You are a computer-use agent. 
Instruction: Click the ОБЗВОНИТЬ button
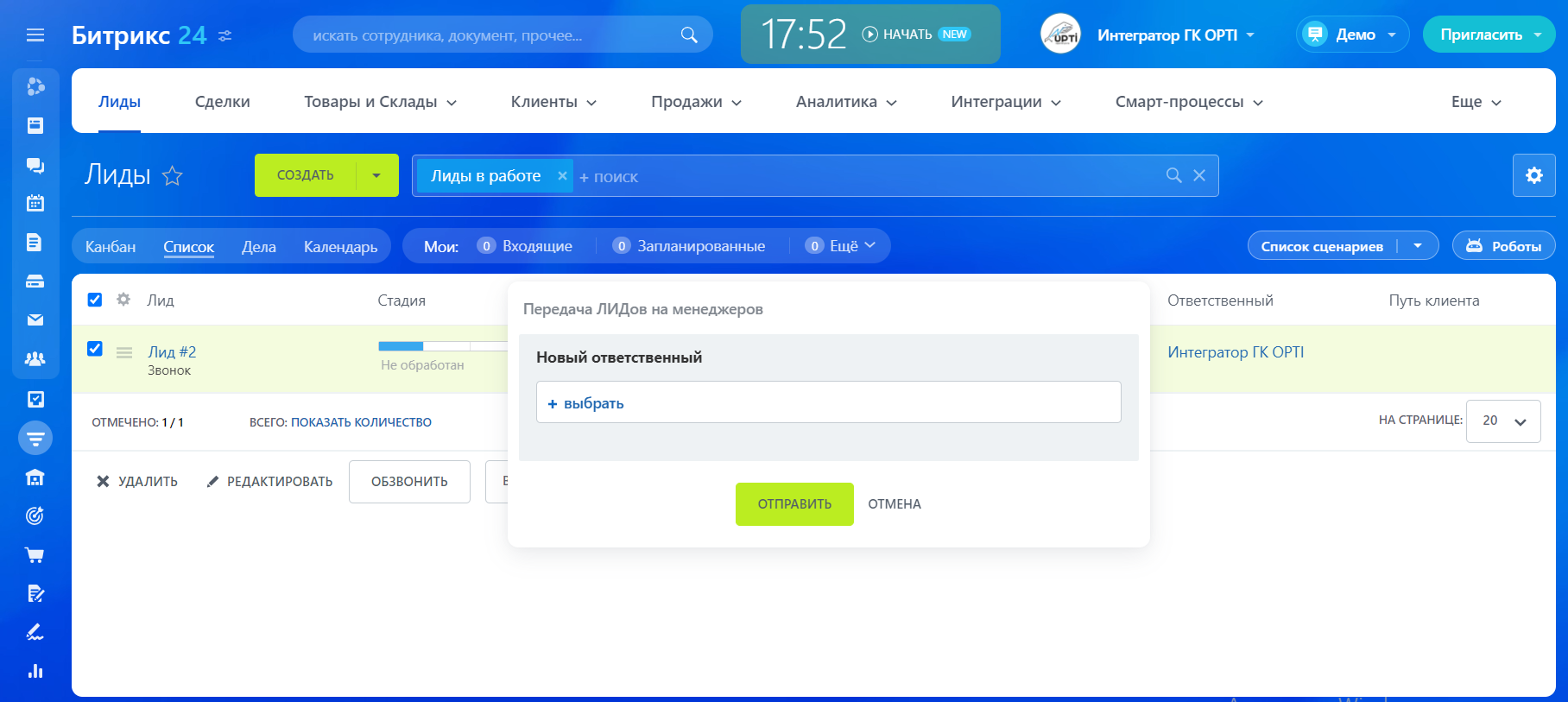click(409, 482)
